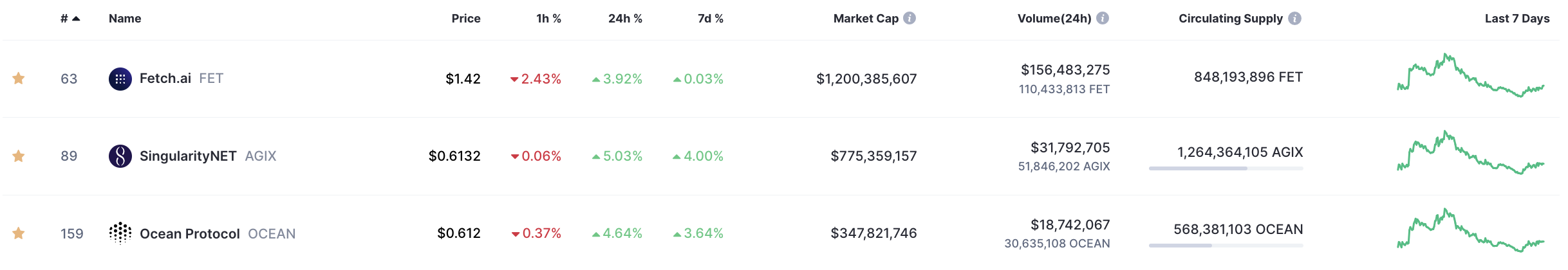
Task: Open the Fetch.ai coin page link
Action: (165, 78)
